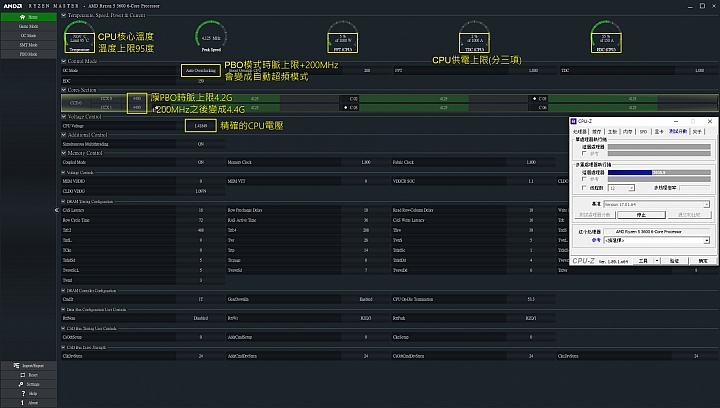Image resolution: width=720 pixels, height=408 pixels.
Task: Switch to CPU-Z 顯示卡 (Graphics) tab
Action: [x=659, y=132]
